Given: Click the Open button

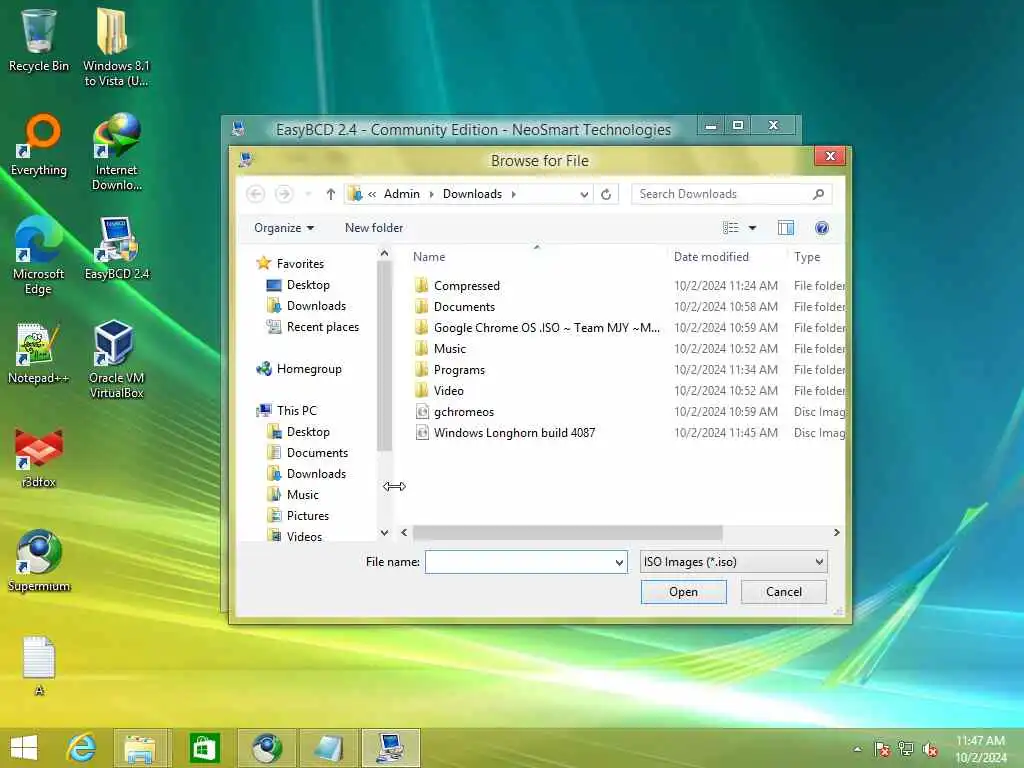Looking at the screenshot, I should 683,592.
